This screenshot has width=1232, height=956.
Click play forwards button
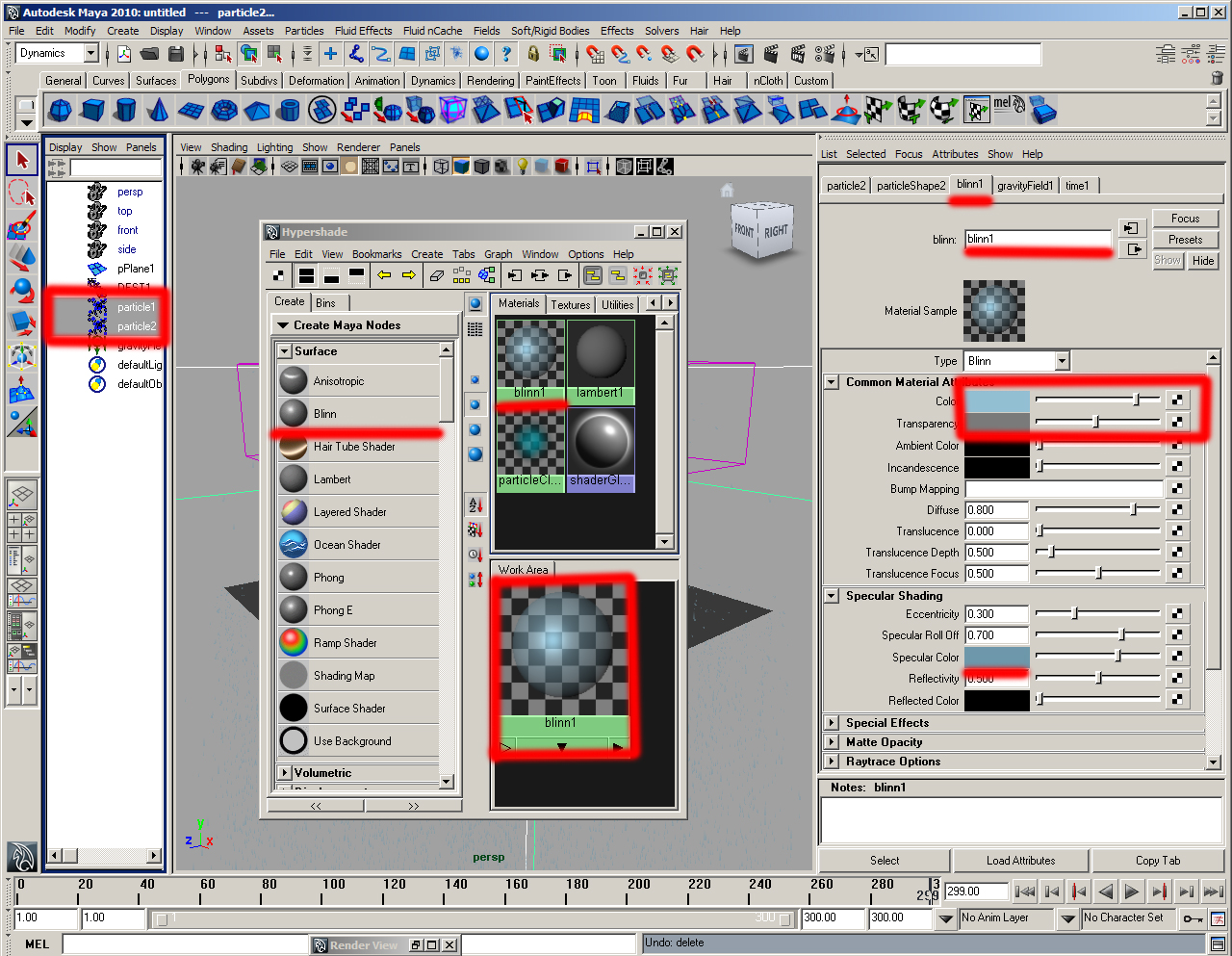[1133, 891]
